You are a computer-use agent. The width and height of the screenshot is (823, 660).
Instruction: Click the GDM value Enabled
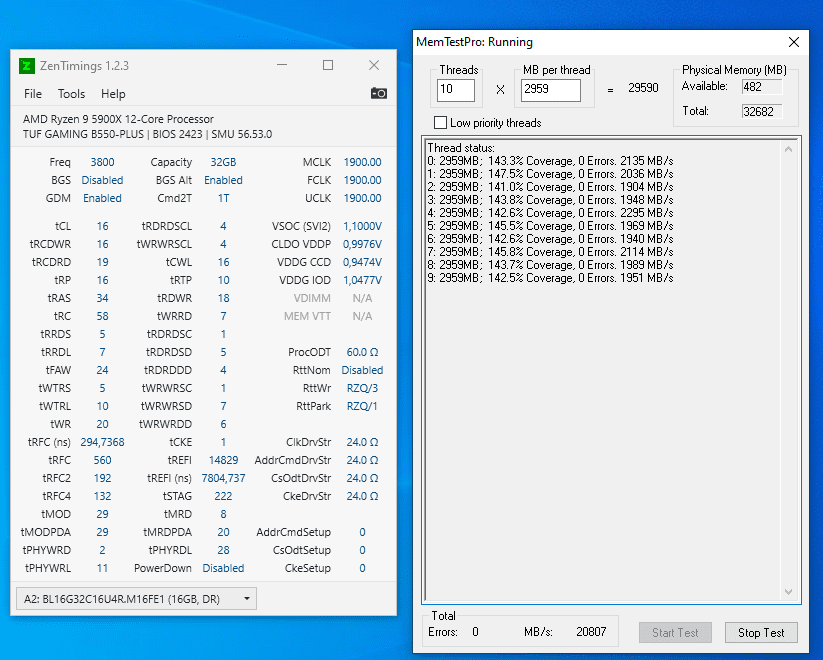click(102, 198)
